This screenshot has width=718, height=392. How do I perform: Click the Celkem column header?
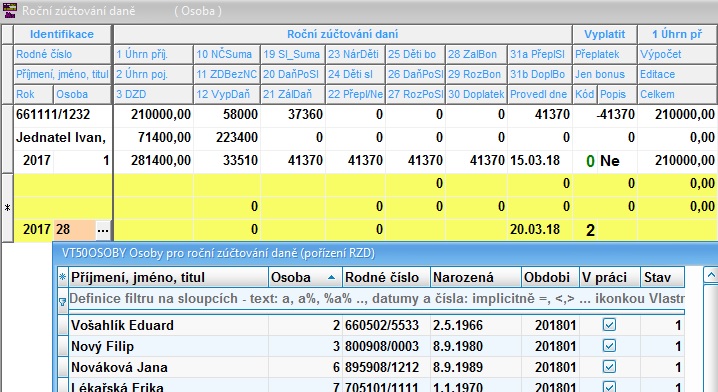(x=678, y=94)
